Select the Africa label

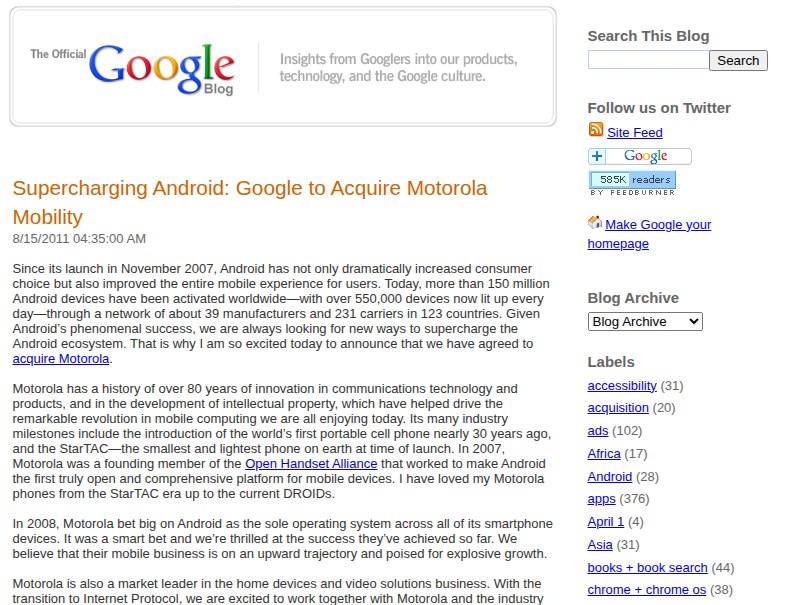point(604,453)
